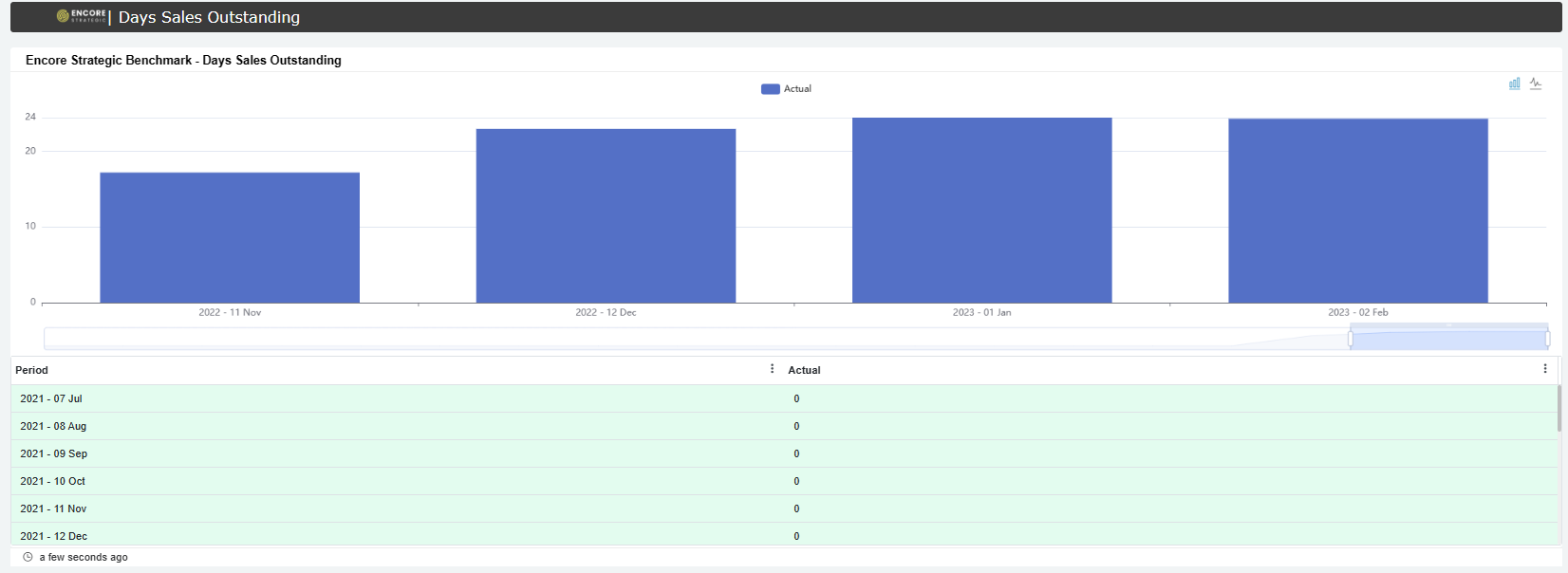
Task: Click the right handle of zoom slider
Action: (x=1547, y=339)
